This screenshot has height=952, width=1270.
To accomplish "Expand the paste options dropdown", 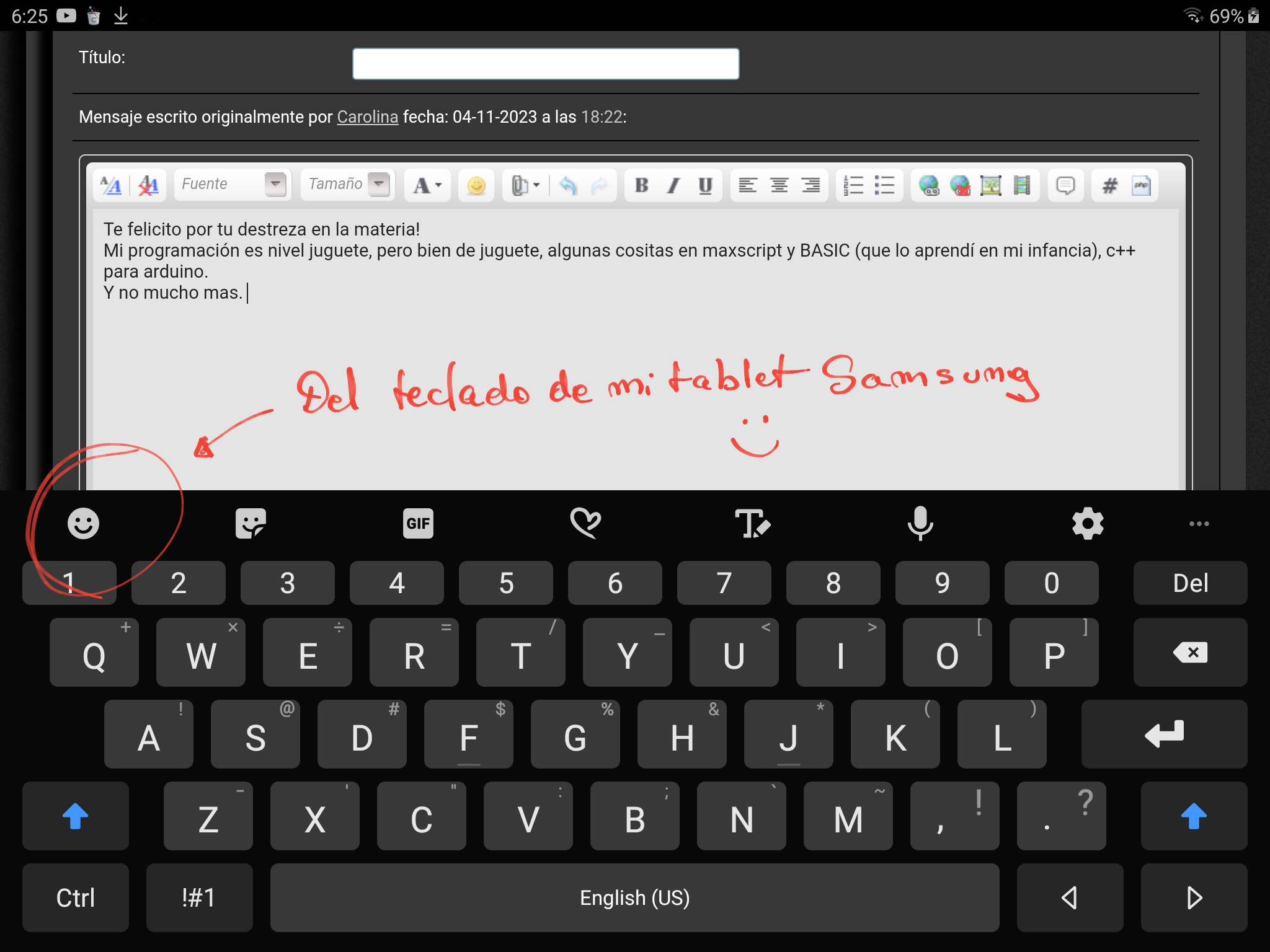I will tap(536, 185).
